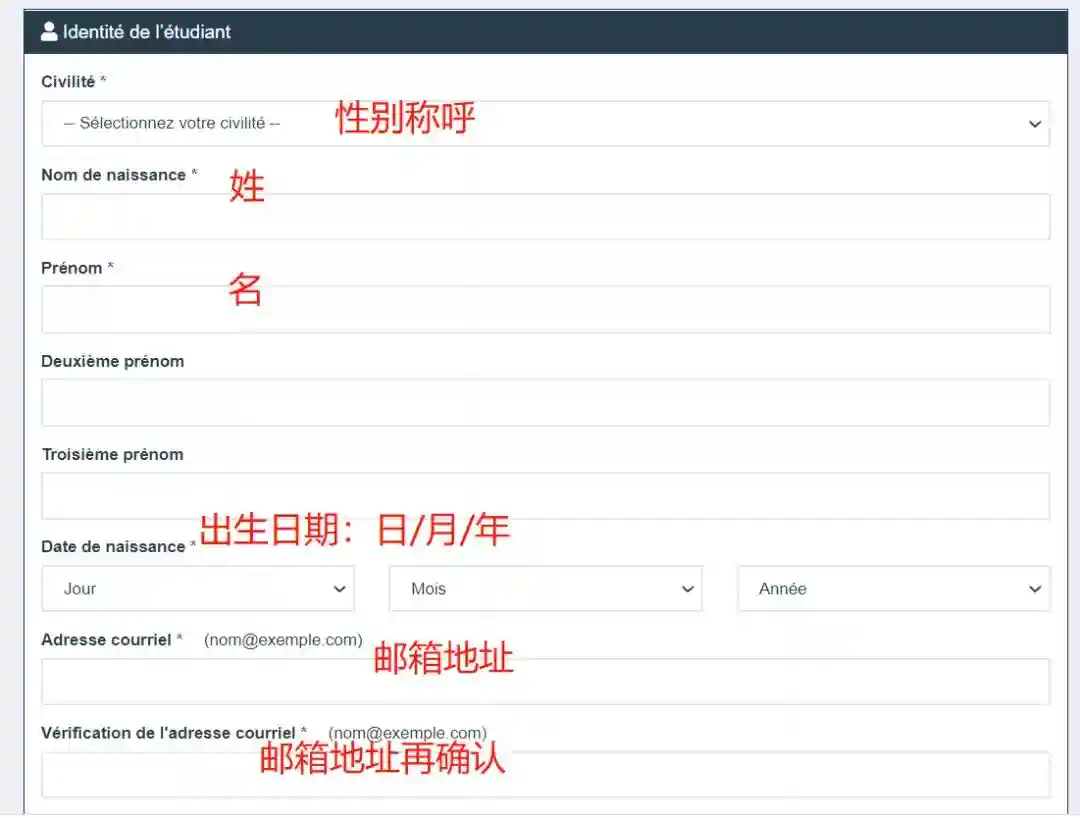Click the "Deuxième prénom" label text
This screenshot has width=1080, height=818.
coord(112,361)
